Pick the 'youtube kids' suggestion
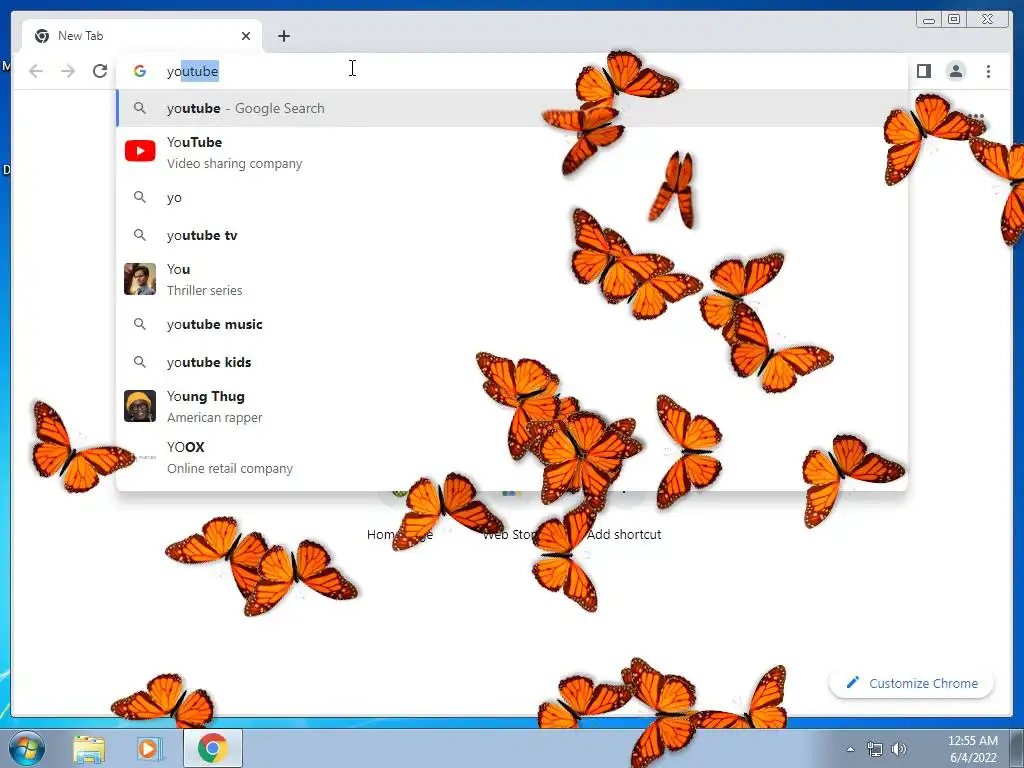The height and width of the screenshot is (768, 1024). [513, 362]
